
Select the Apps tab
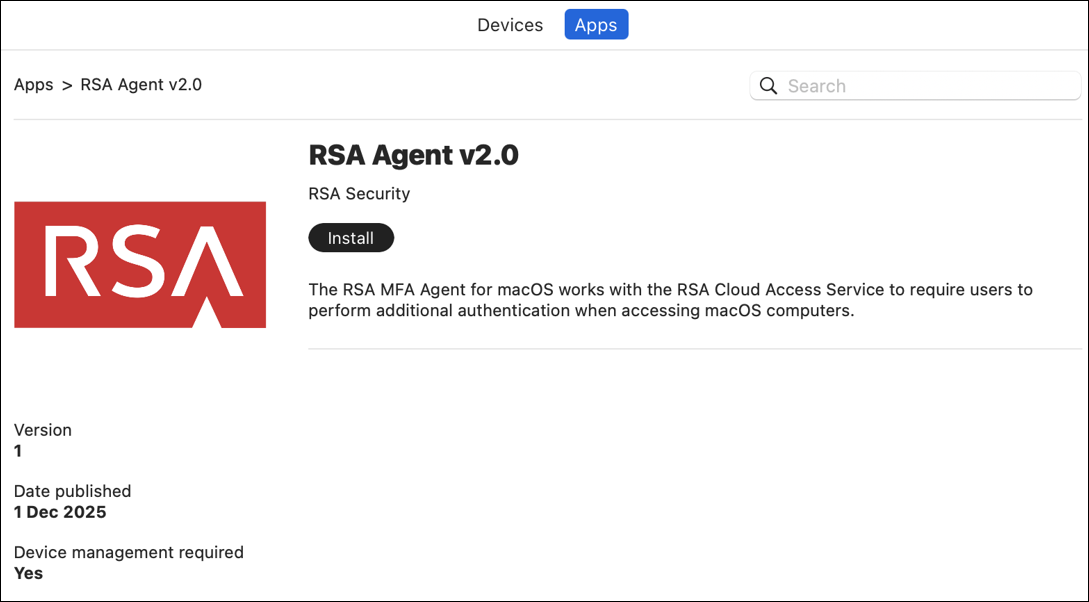tap(596, 25)
